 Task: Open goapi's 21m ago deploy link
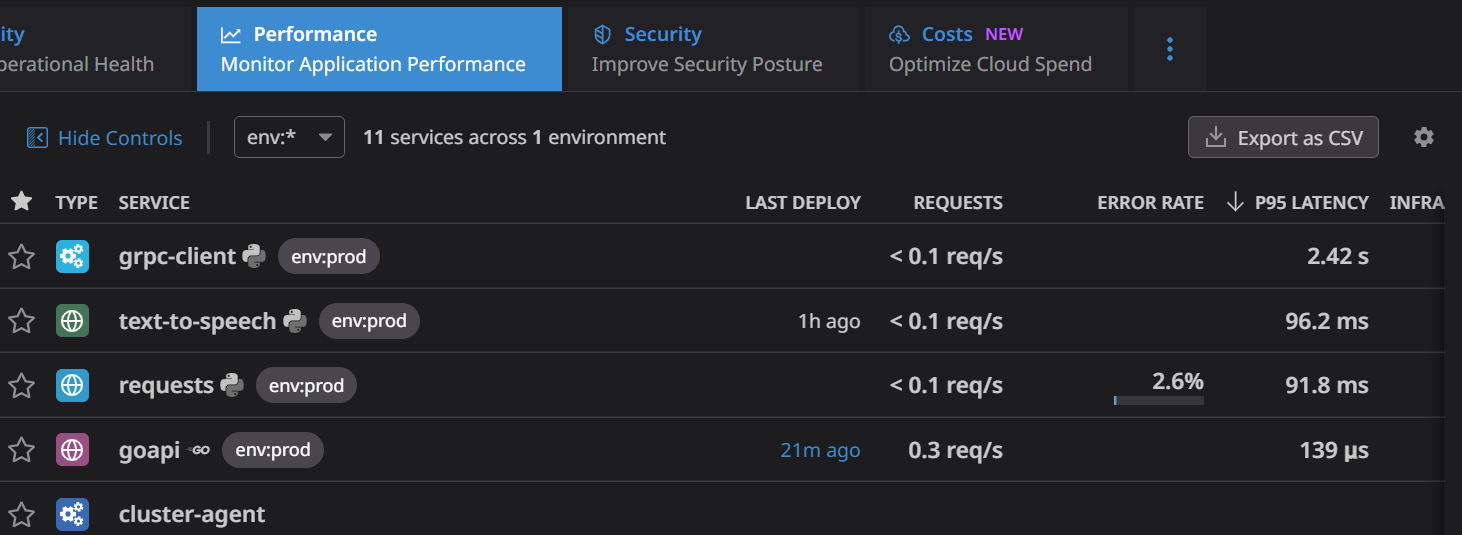coord(820,451)
